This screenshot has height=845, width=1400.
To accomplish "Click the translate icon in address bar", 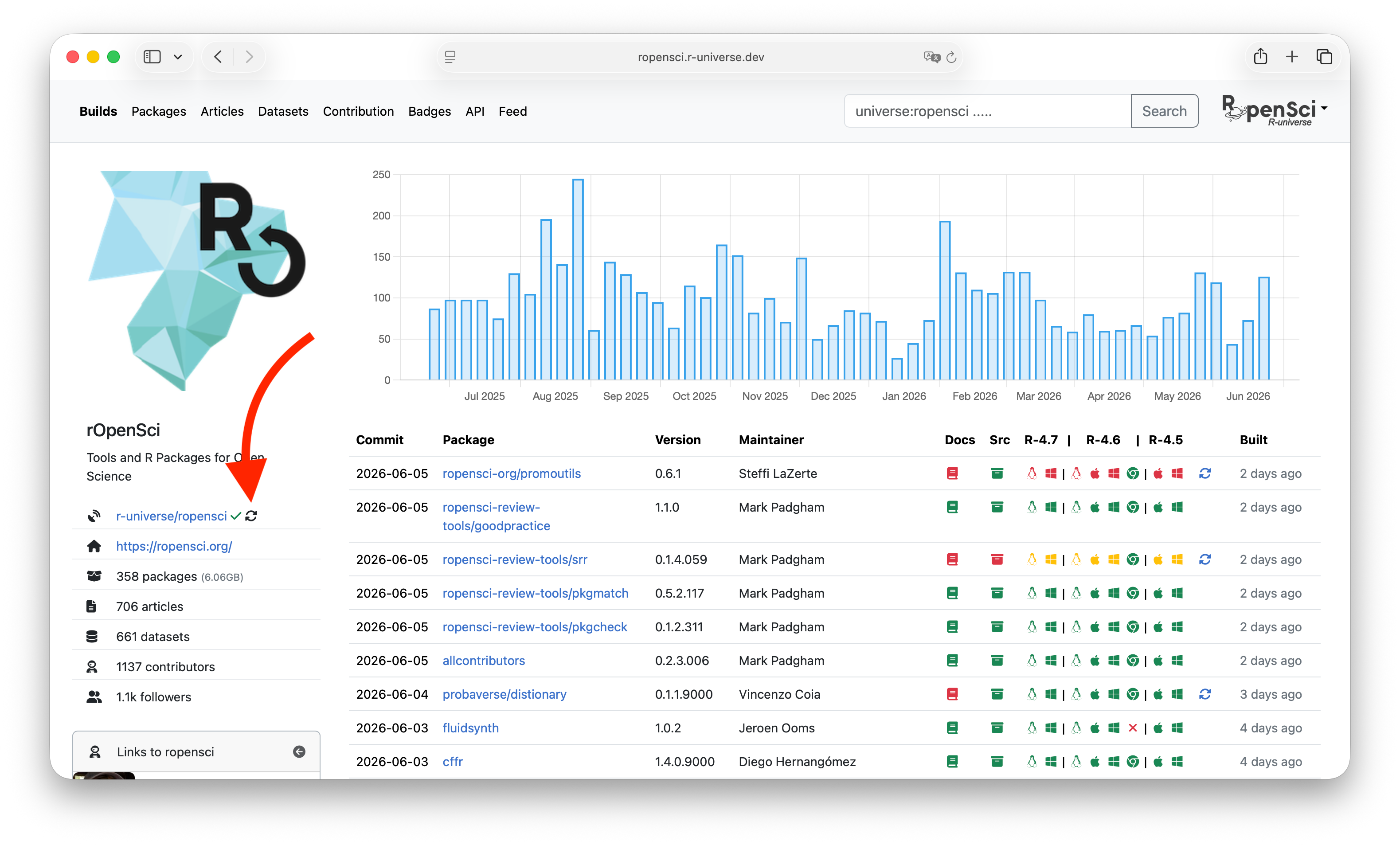I will (931, 57).
